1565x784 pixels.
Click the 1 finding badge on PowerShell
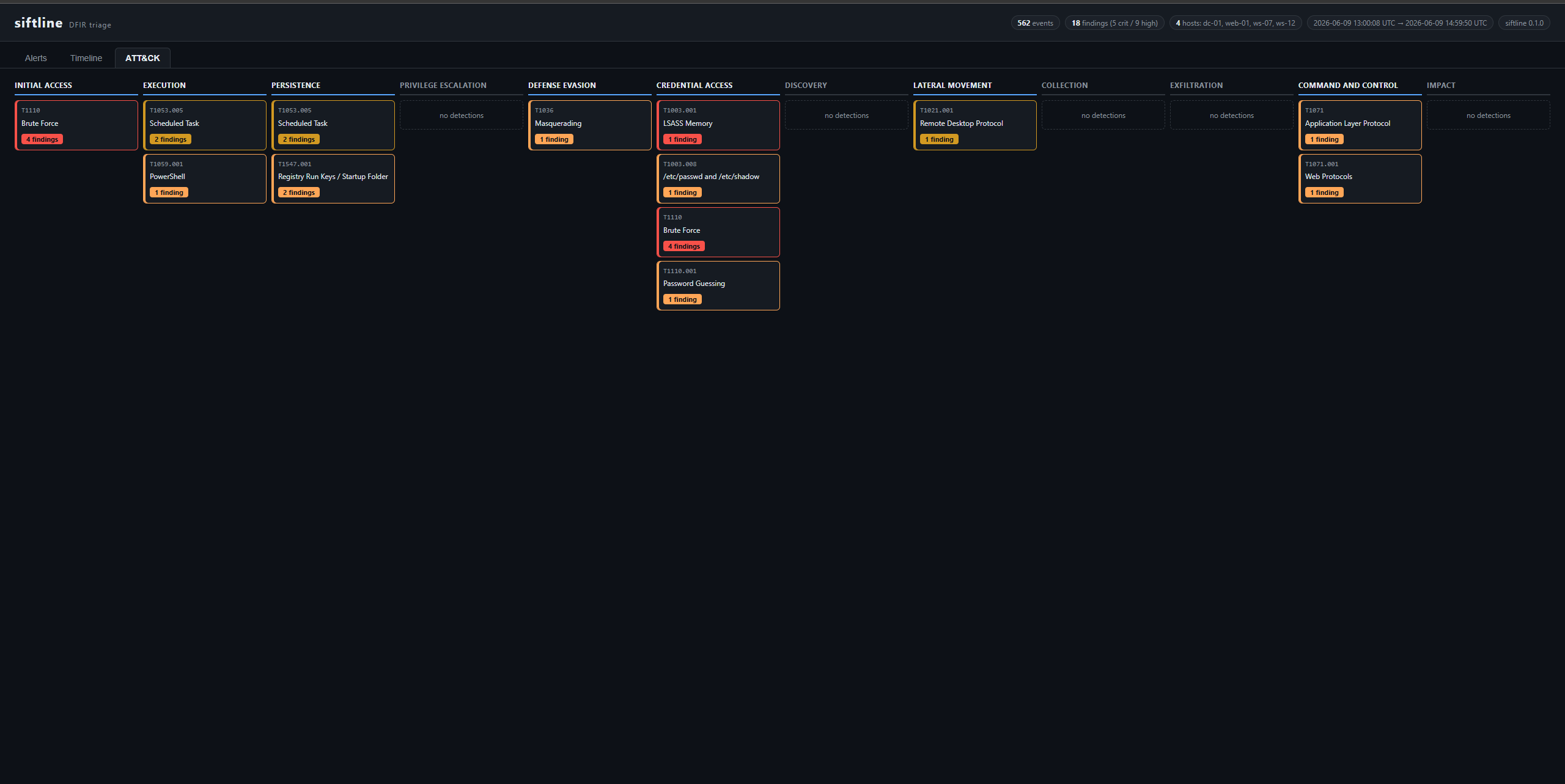click(169, 192)
